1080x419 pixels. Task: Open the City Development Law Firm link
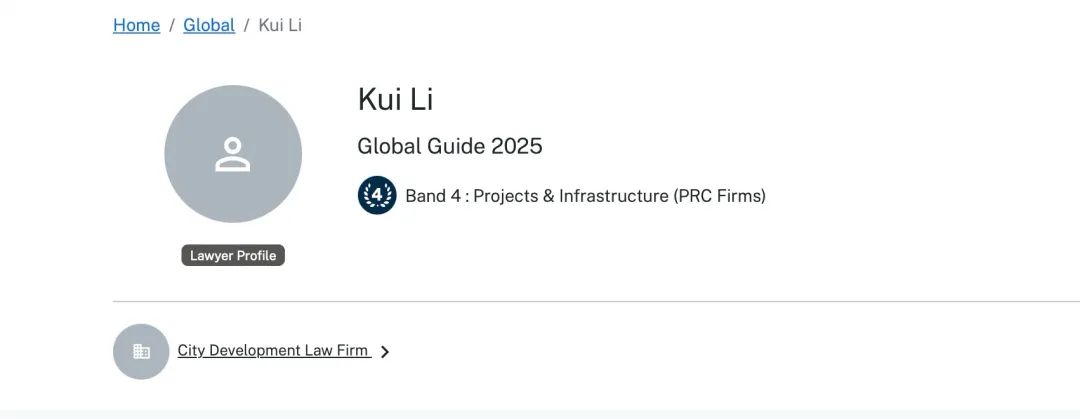(x=273, y=351)
